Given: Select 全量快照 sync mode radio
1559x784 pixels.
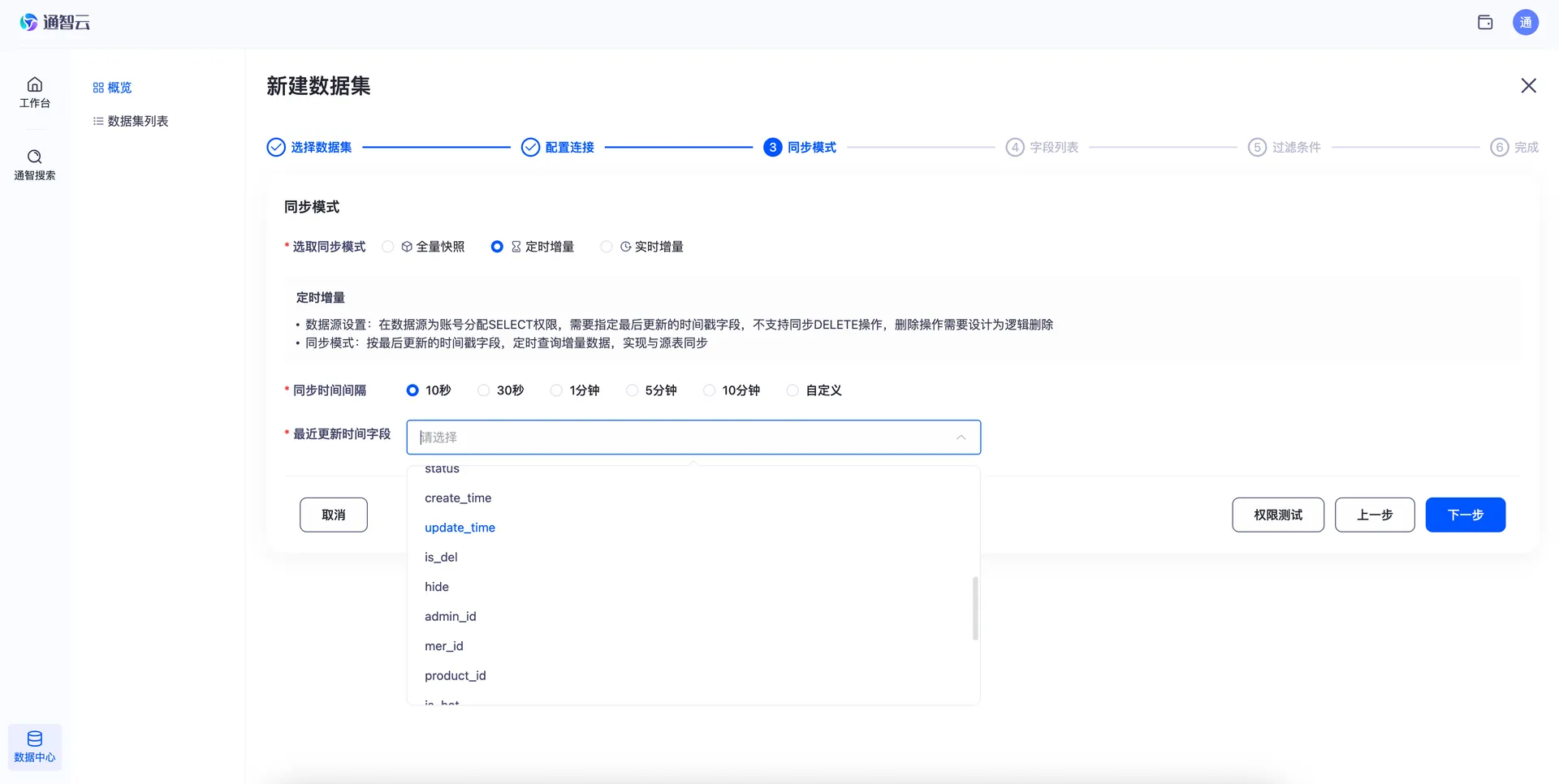Looking at the screenshot, I should click(388, 247).
